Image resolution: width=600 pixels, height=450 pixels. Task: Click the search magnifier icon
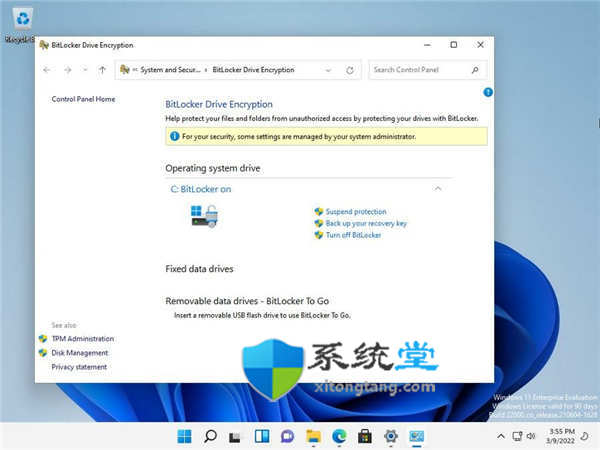point(475,70)
